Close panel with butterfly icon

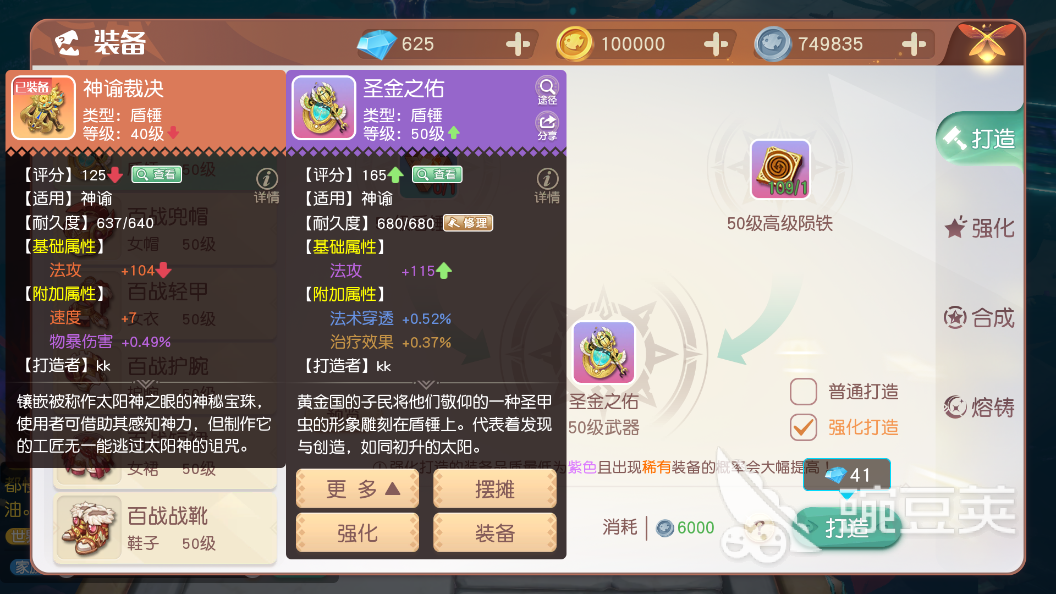click(987, 42)
